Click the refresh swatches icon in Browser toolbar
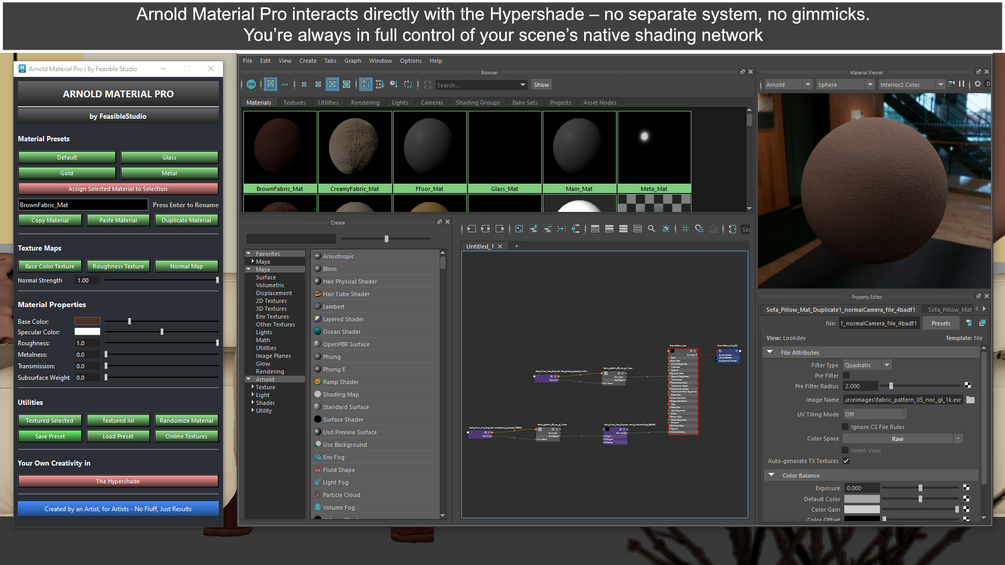Screen dimensions: 1005x565 point(408,85)
